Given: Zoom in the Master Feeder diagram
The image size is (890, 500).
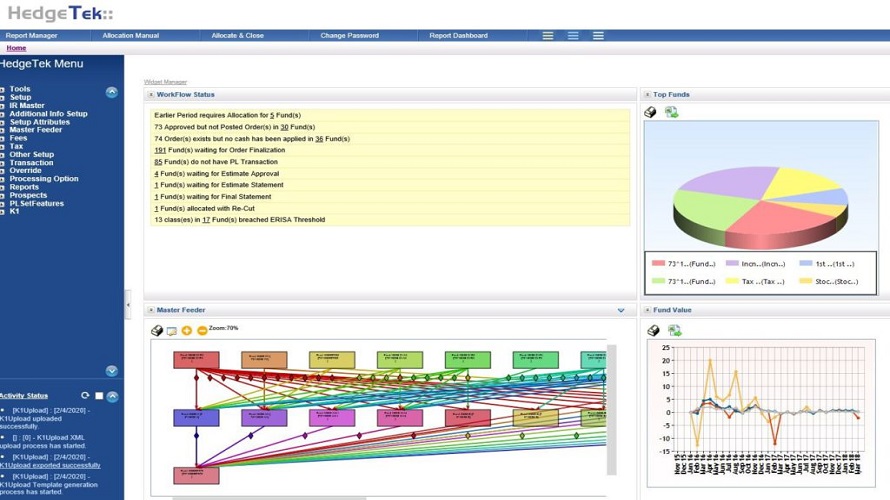Looking at the screenshot, I should point(187,330).
